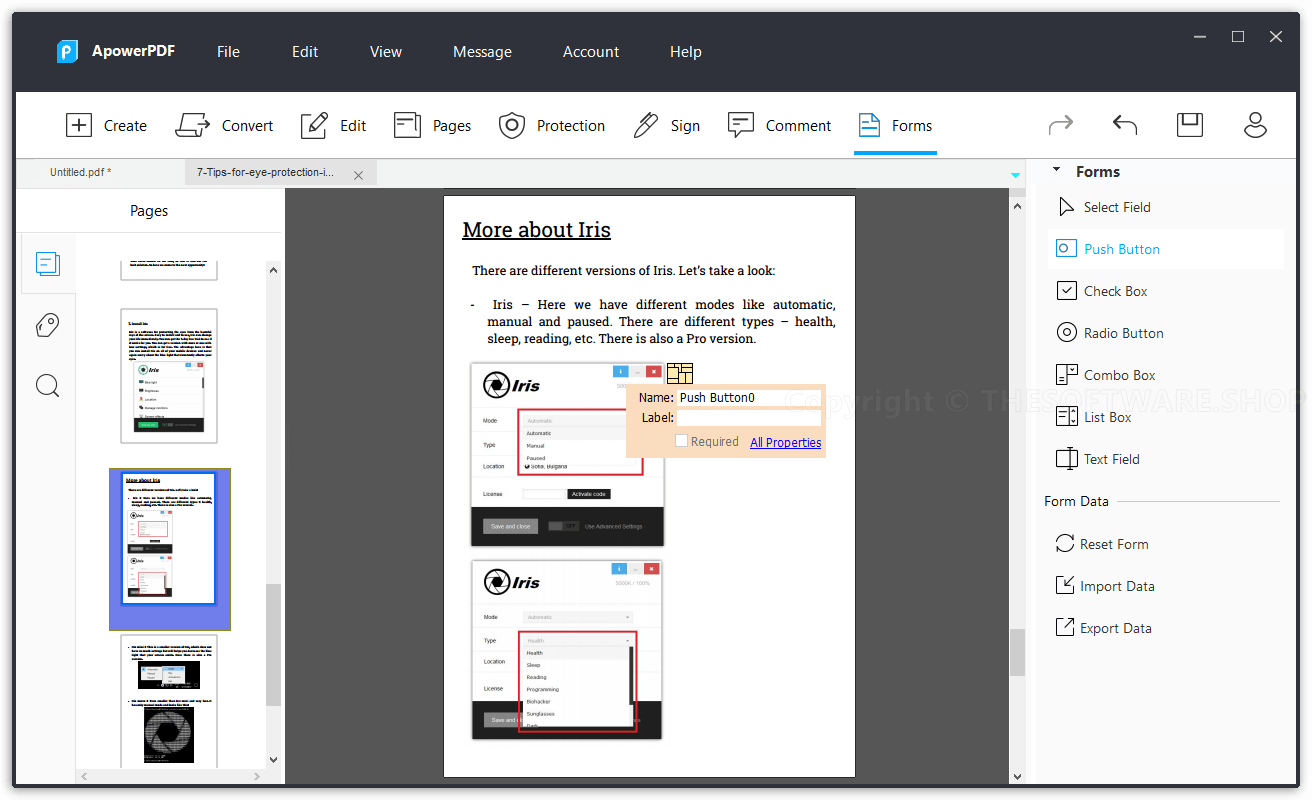Open the Pages tool in toolbar
Viewport: 1312px width, 800px height.
432,125
